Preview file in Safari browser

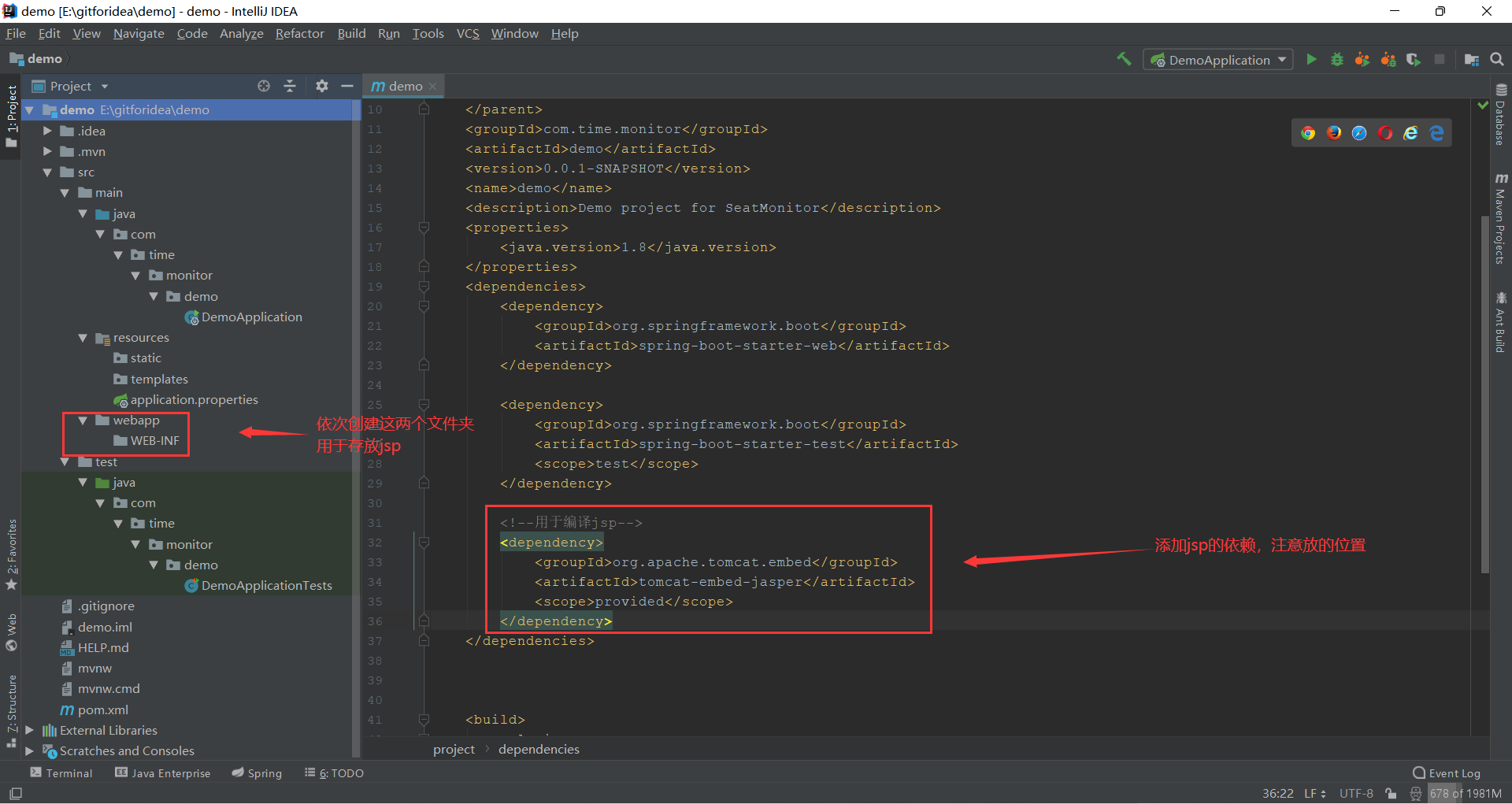1359,133
